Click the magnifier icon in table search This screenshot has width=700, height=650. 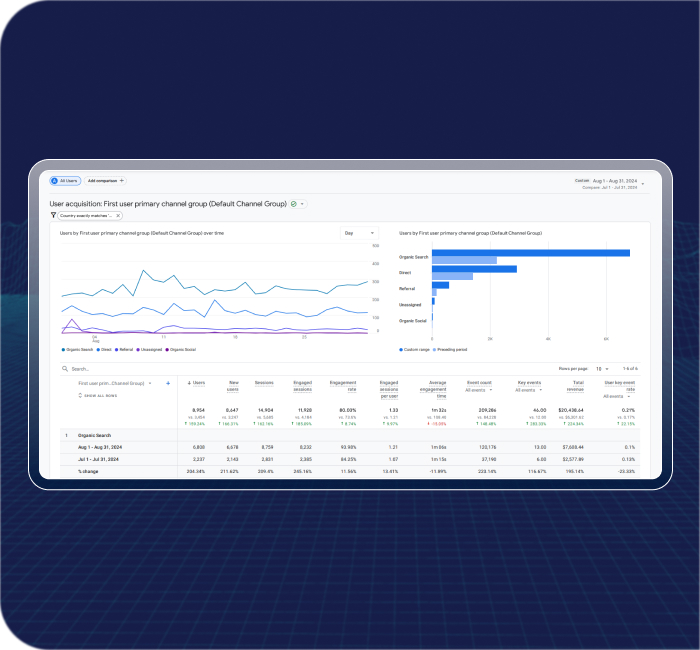click(x=65, y=369)
